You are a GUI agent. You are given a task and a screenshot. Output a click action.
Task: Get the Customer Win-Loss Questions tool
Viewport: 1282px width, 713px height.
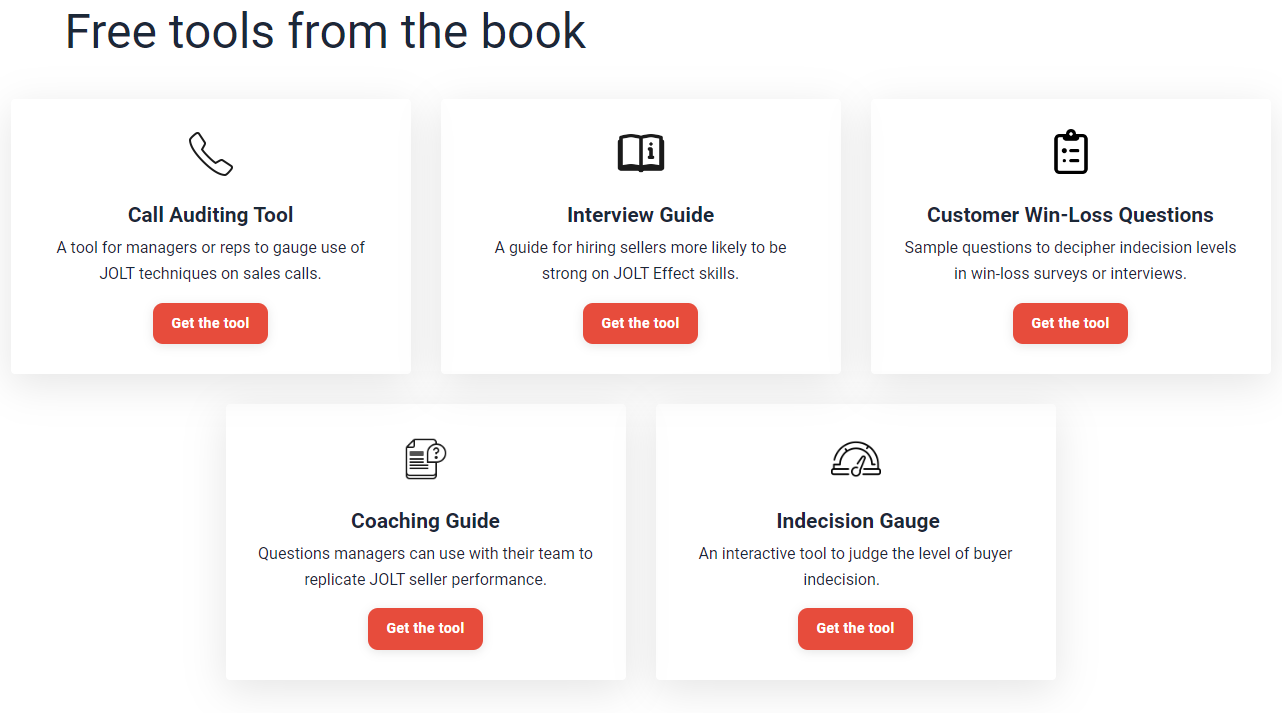pos(1070,323)
